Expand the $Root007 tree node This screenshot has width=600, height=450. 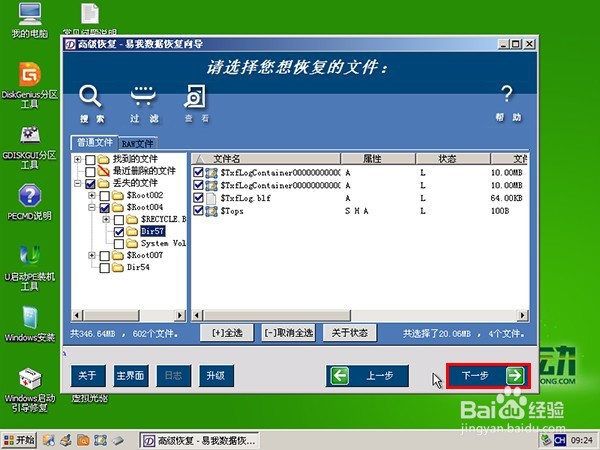tap(92, 255)
